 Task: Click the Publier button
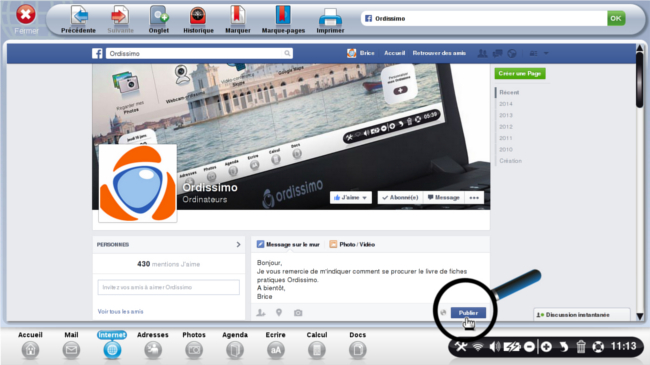coord(468,313)
